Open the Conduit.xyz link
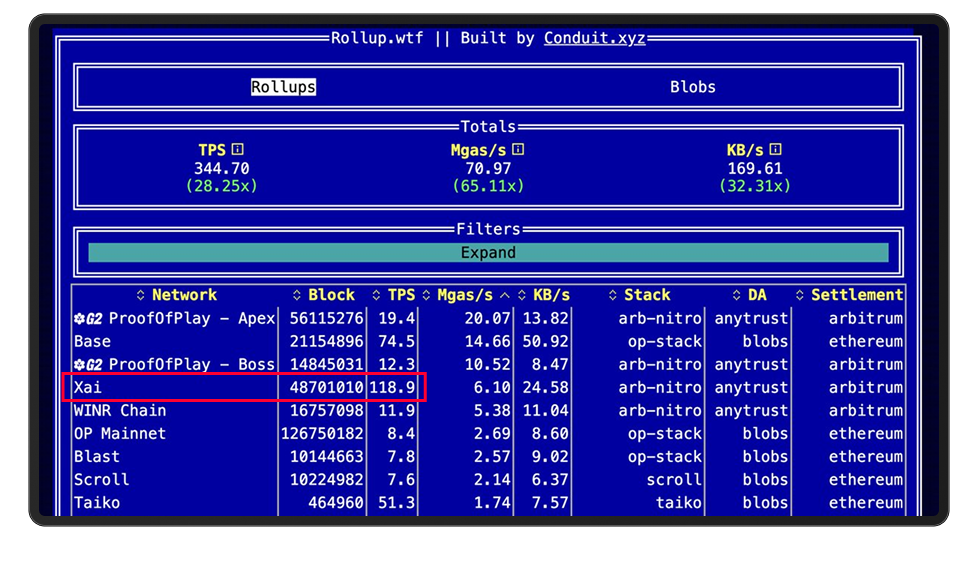Viewport: 978px width, 570px height. pyautogui.click(x=594, y=38)
